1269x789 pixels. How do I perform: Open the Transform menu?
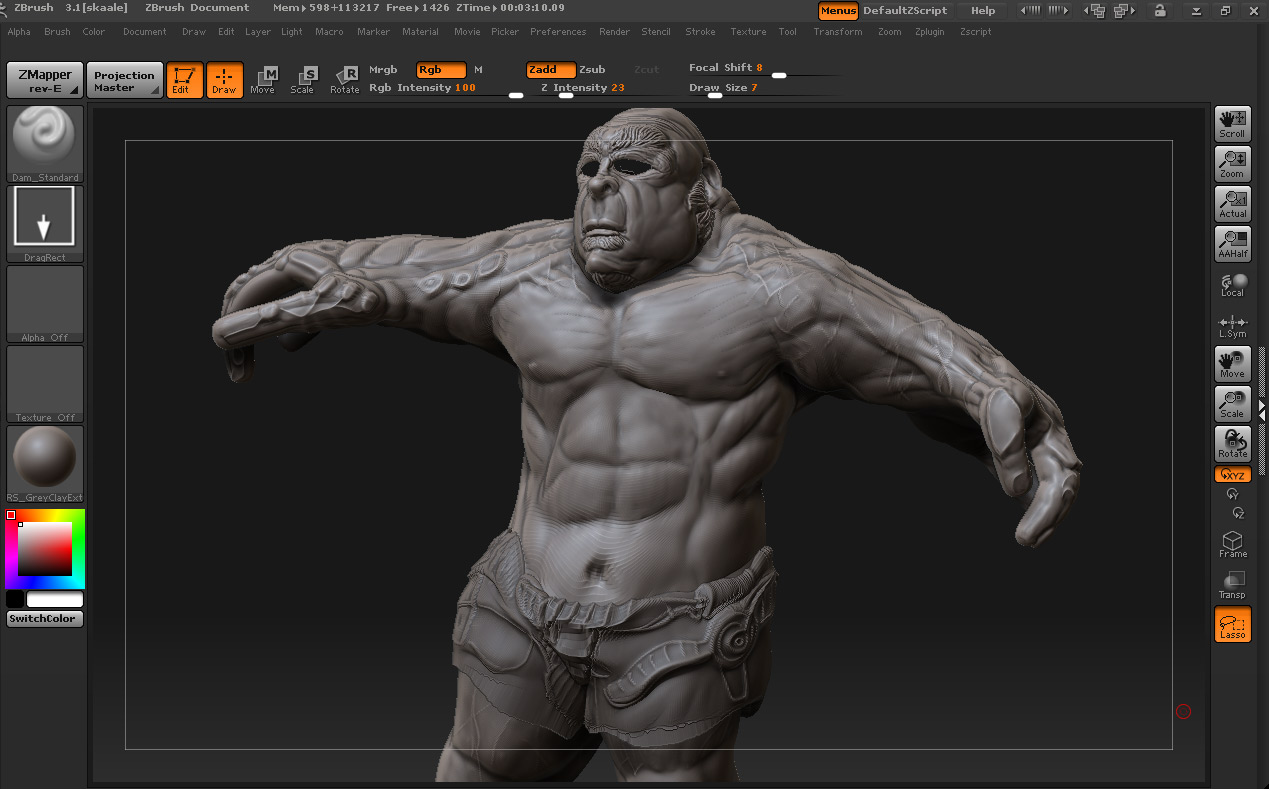pos(838,32)
